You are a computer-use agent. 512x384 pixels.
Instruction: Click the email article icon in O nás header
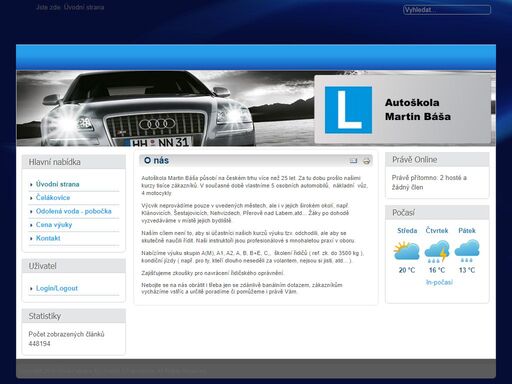(x=353, y=161)
